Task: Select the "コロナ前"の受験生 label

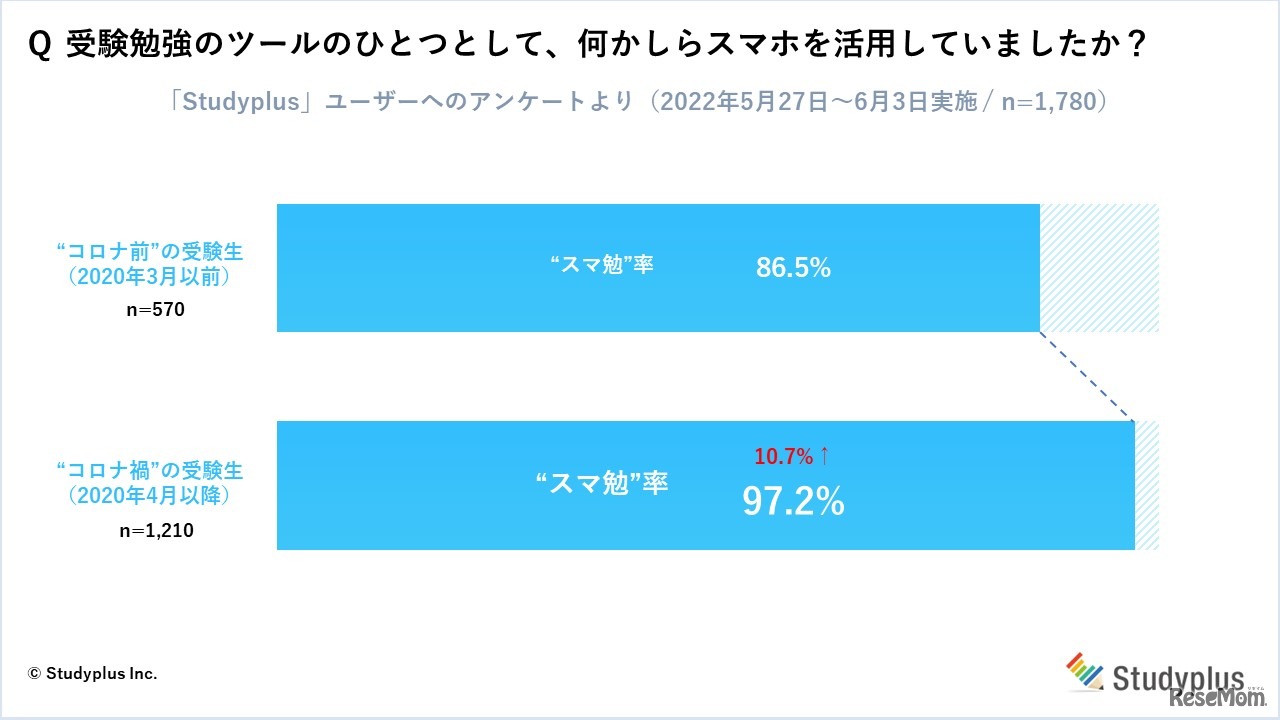Action: (x=150, y=250)
